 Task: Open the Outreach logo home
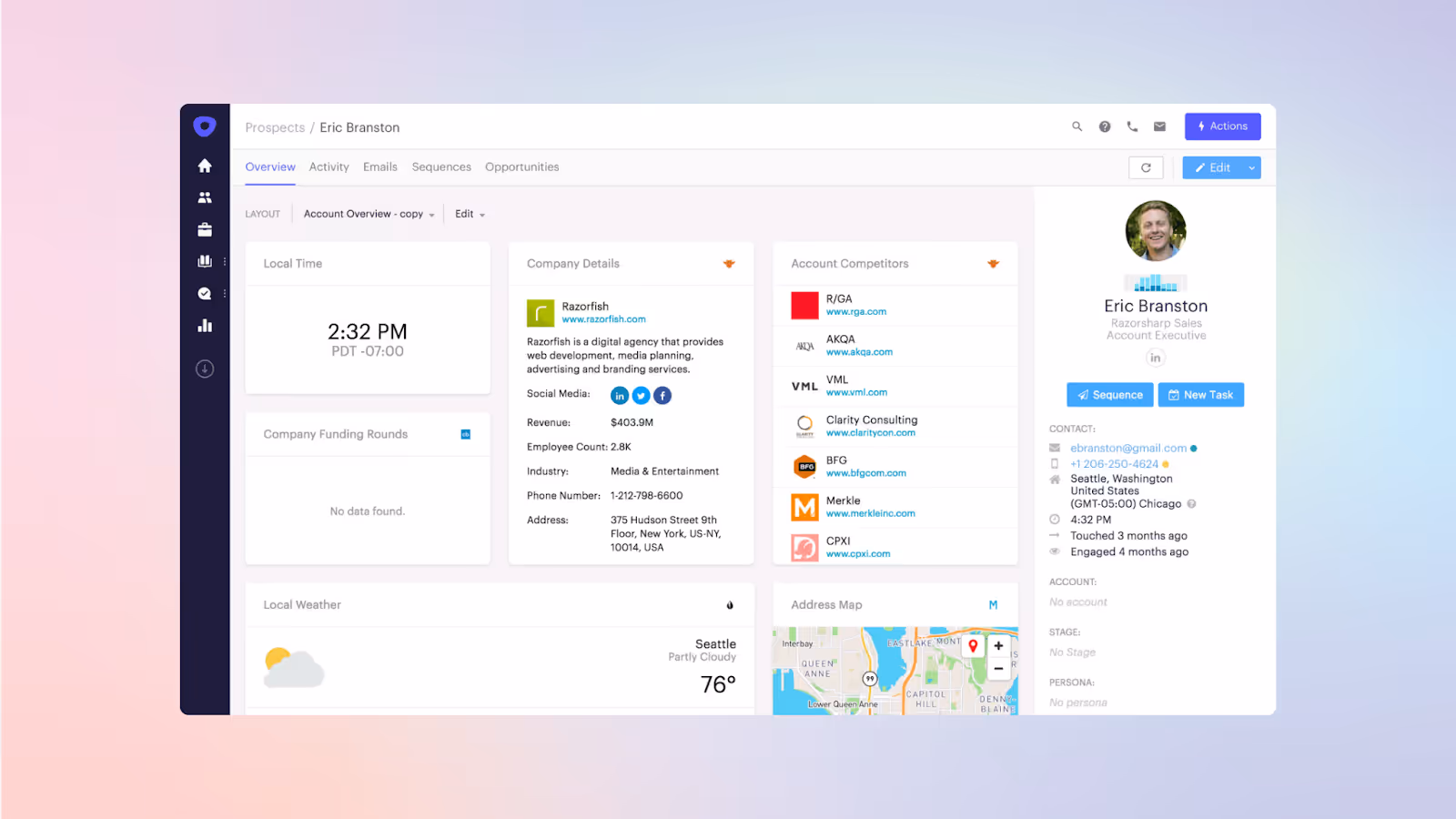(x=205, y=126)
